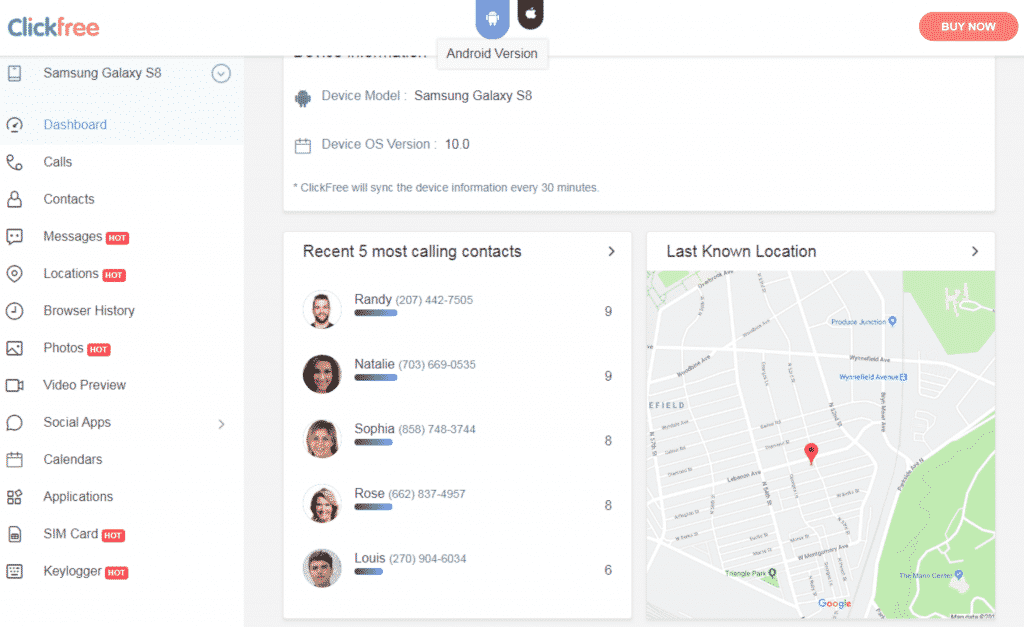Switch to the Android Version tab
1024x627 pixels.
492,20
